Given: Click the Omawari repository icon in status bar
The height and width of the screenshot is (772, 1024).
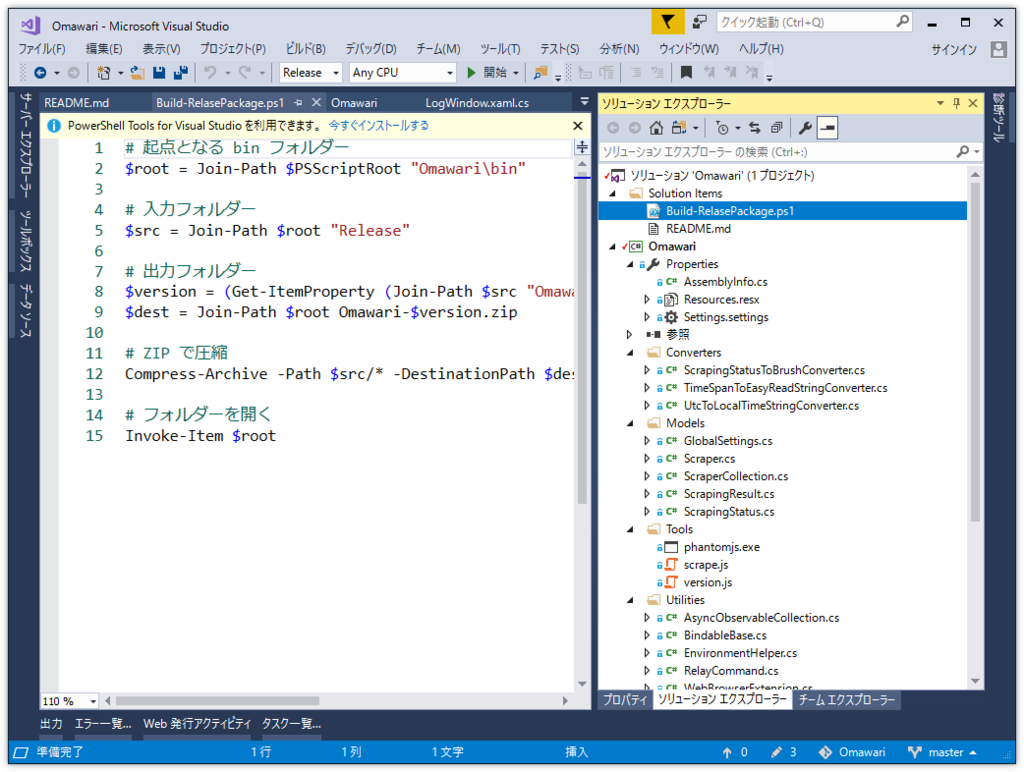Looking at the screenshot, I should click(x=825, y=752).
